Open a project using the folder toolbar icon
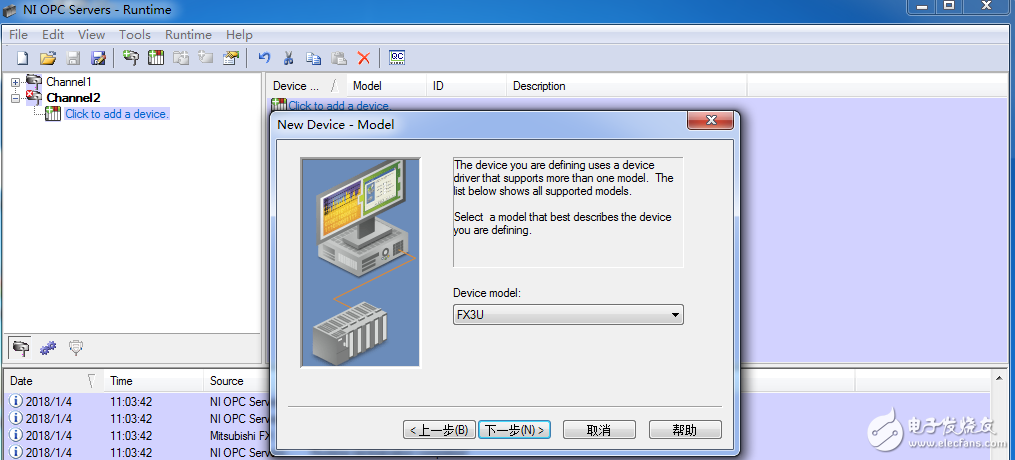This screenshot has width=1015, height=460. (x=47, y=58)
